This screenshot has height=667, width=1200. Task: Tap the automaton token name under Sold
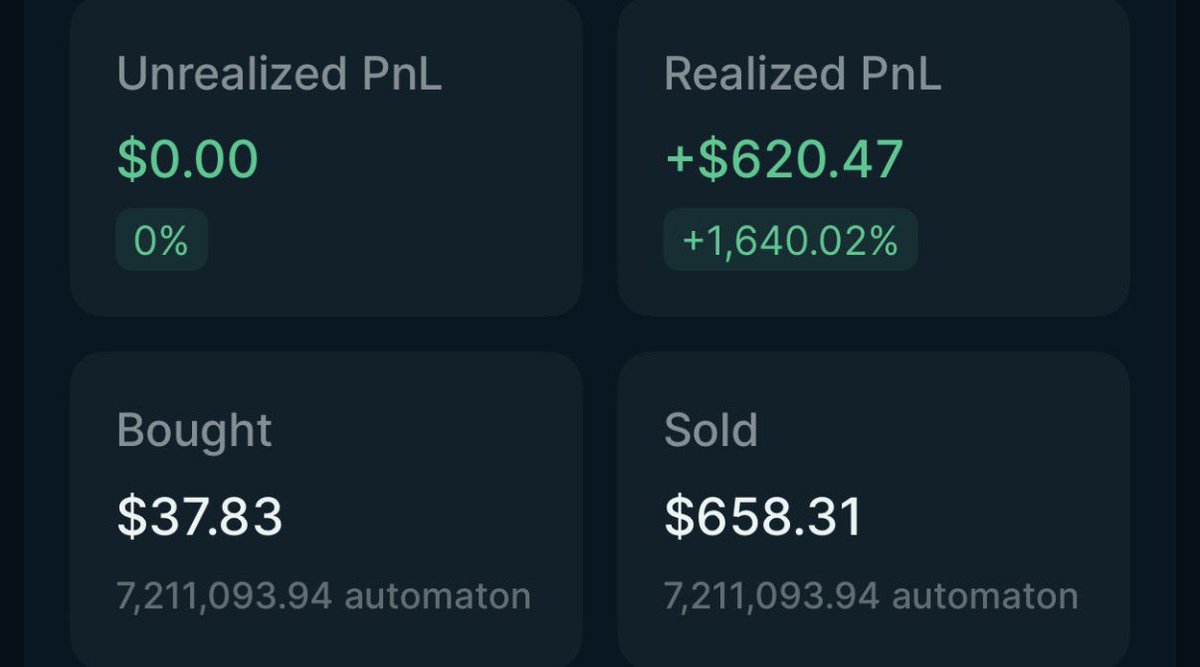pos(984,596)
